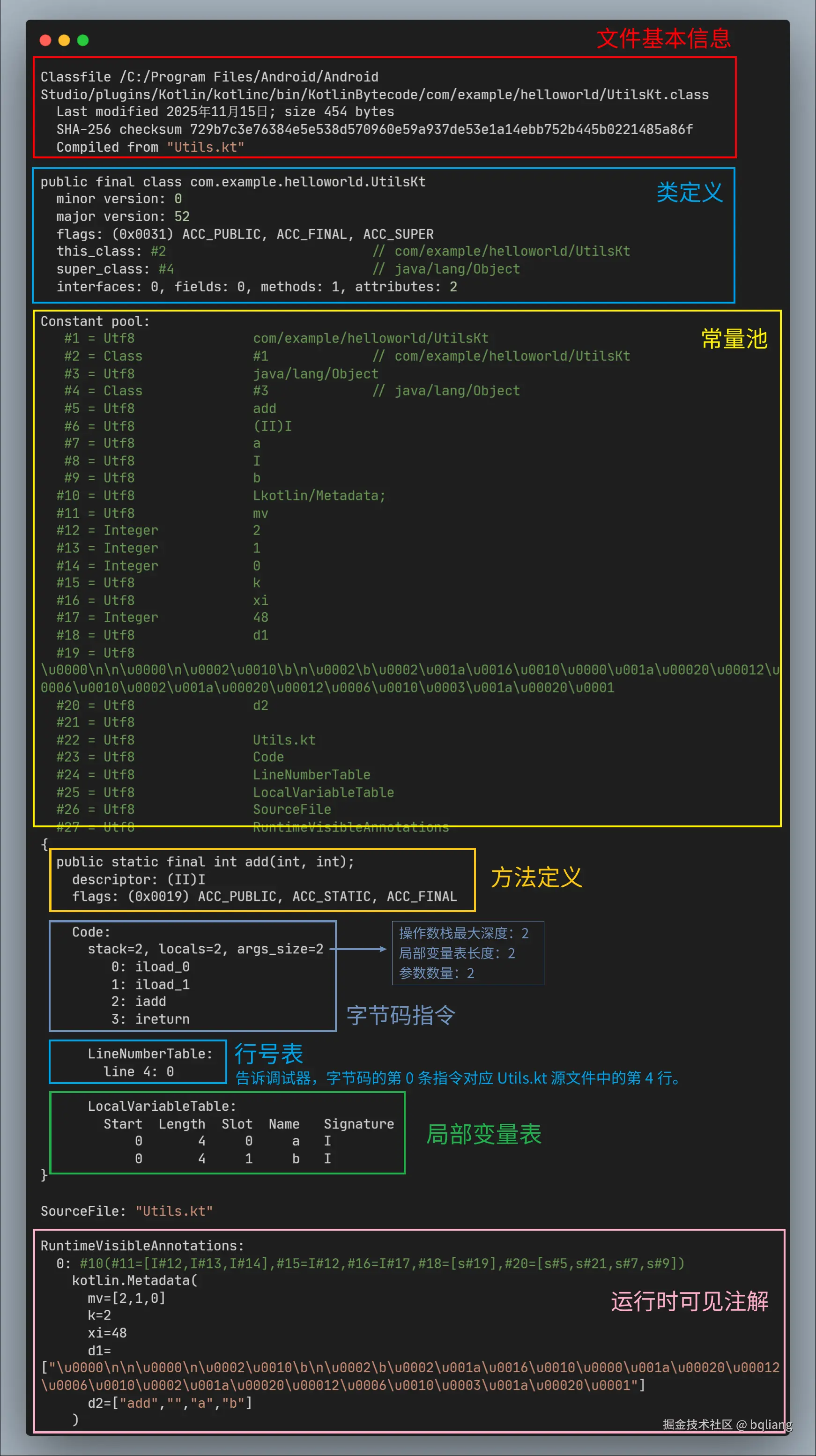Close the window with the red traffic light
The height and width of the screenshot is (1456, 816).
[45, 40]
